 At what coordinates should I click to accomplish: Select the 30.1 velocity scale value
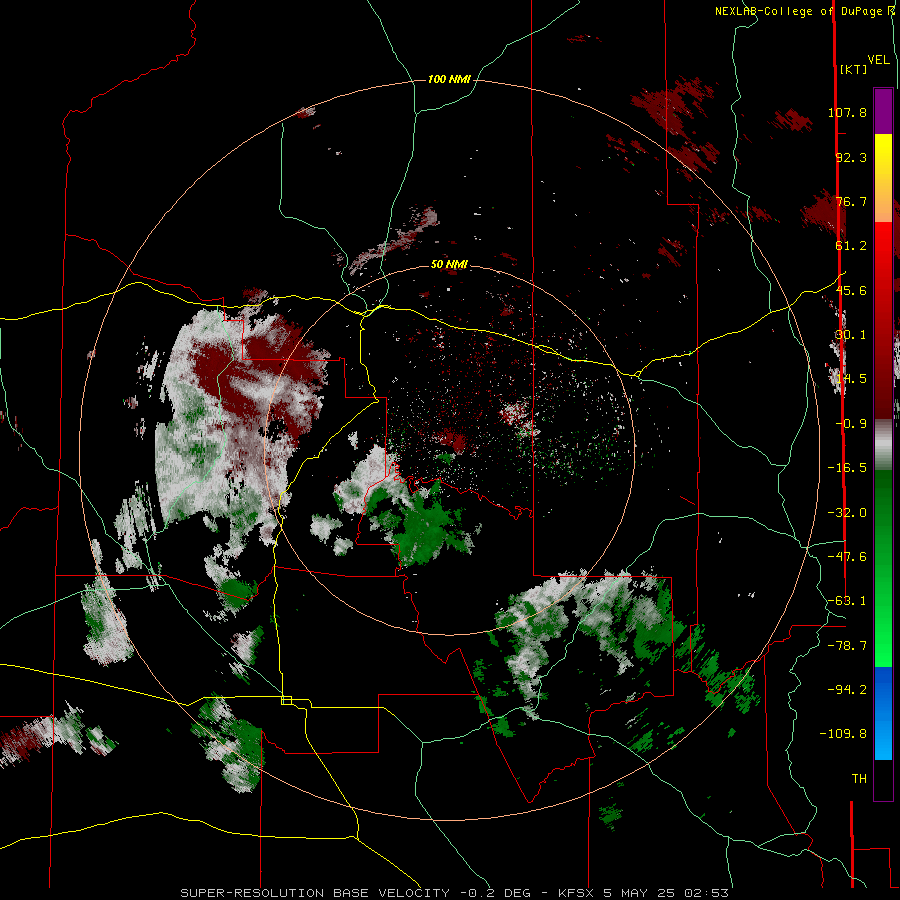(x=851, y=335)
